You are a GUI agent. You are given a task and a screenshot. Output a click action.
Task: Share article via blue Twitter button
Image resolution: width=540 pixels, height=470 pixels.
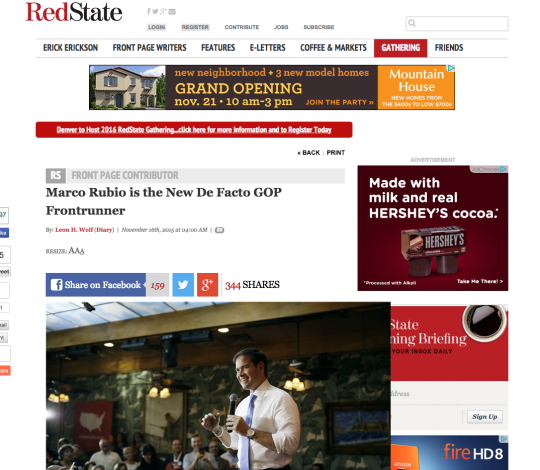[x=183, y=285]
